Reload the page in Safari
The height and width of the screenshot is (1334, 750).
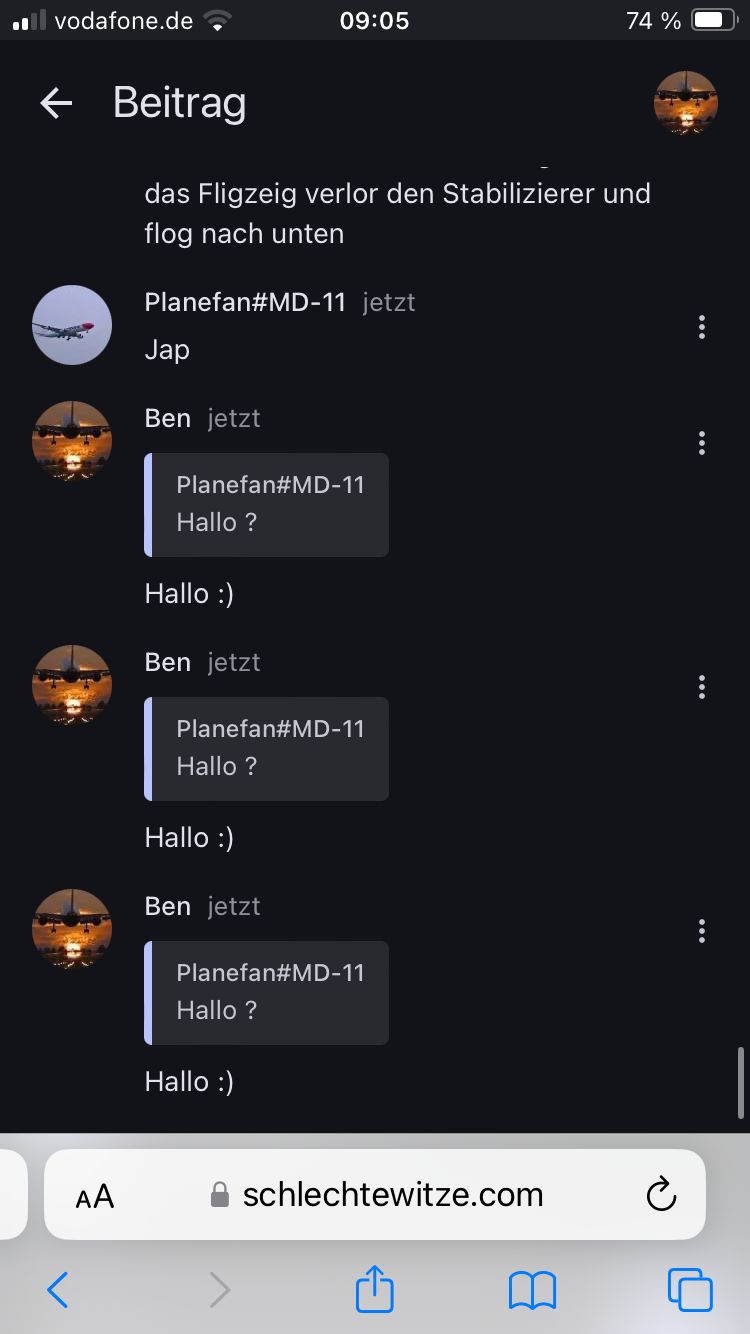[x=661, y=1194]
